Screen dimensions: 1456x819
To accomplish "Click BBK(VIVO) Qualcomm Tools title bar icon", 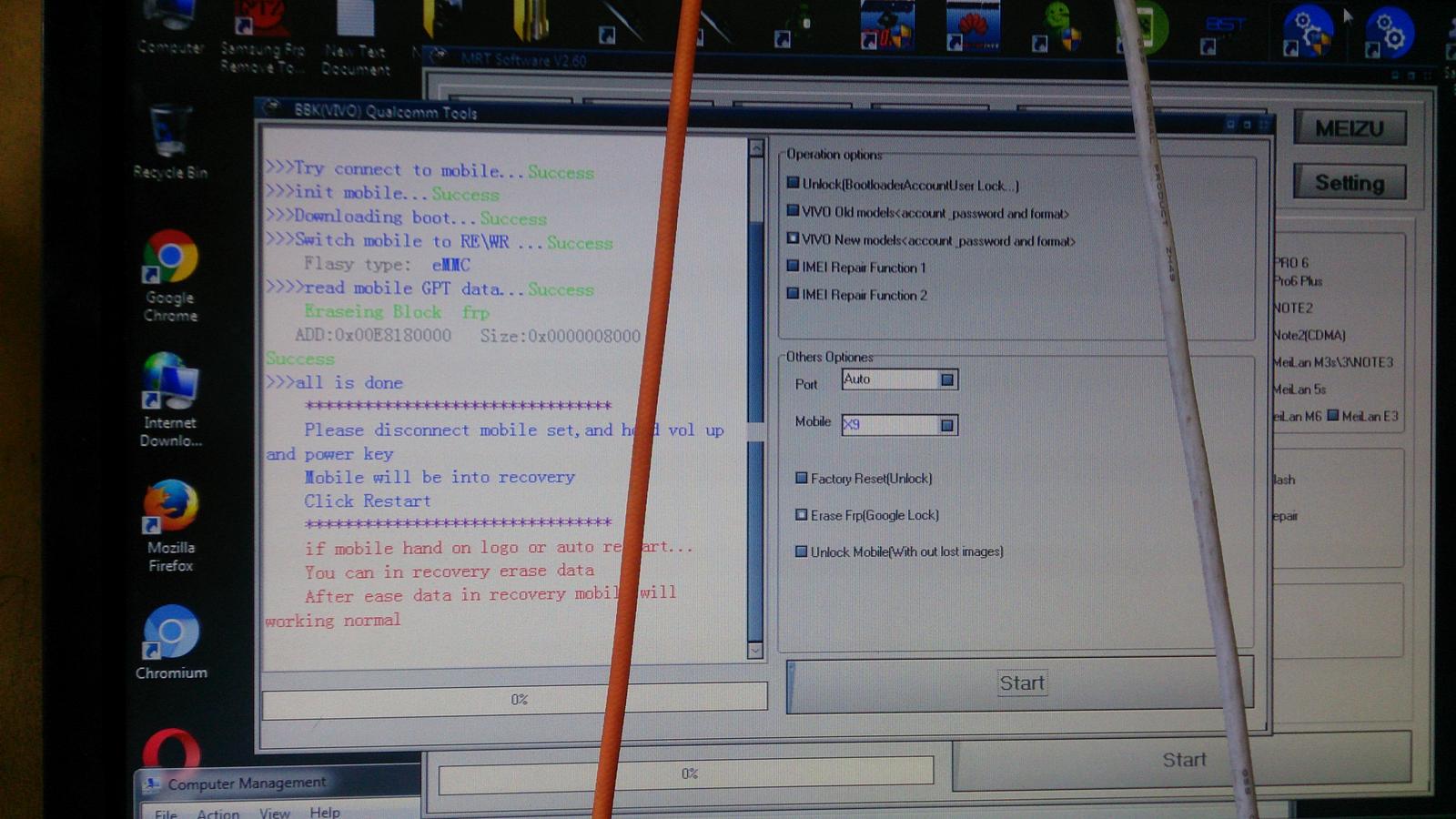I will coord(271,108).
